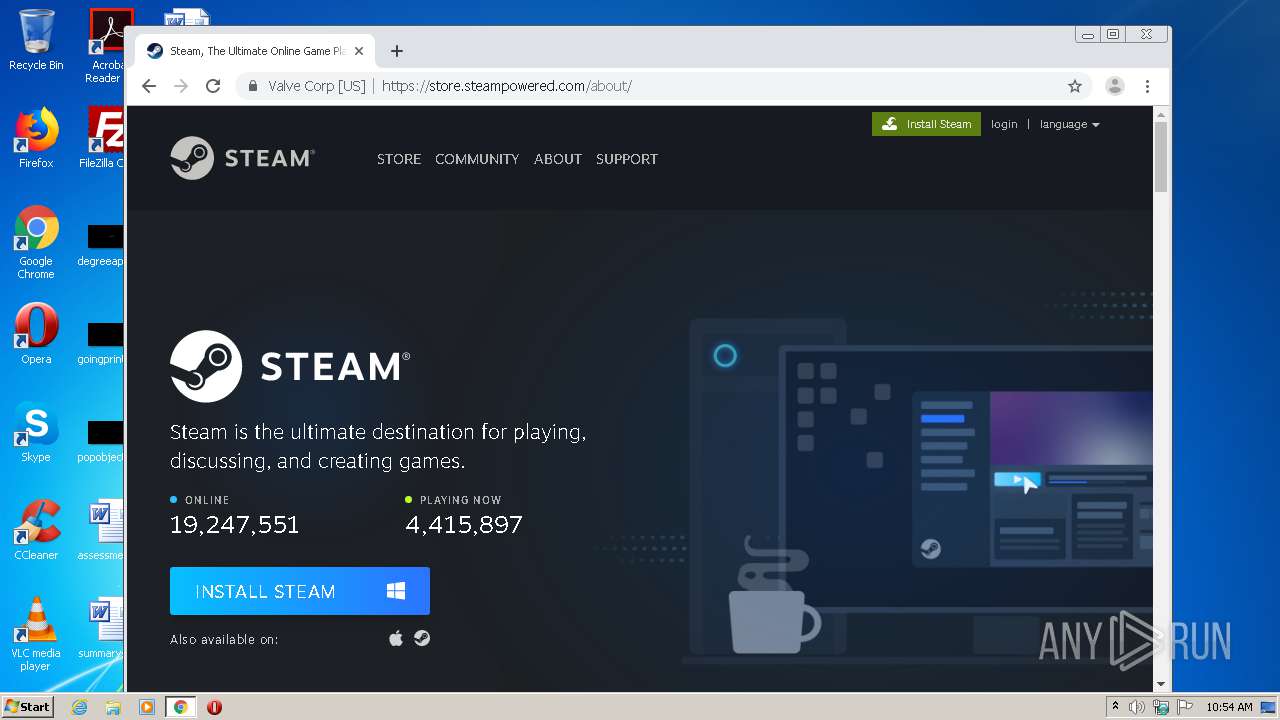
Task: Click the blue INSTALL STEAM button
Action: click(x=300, y=591)
